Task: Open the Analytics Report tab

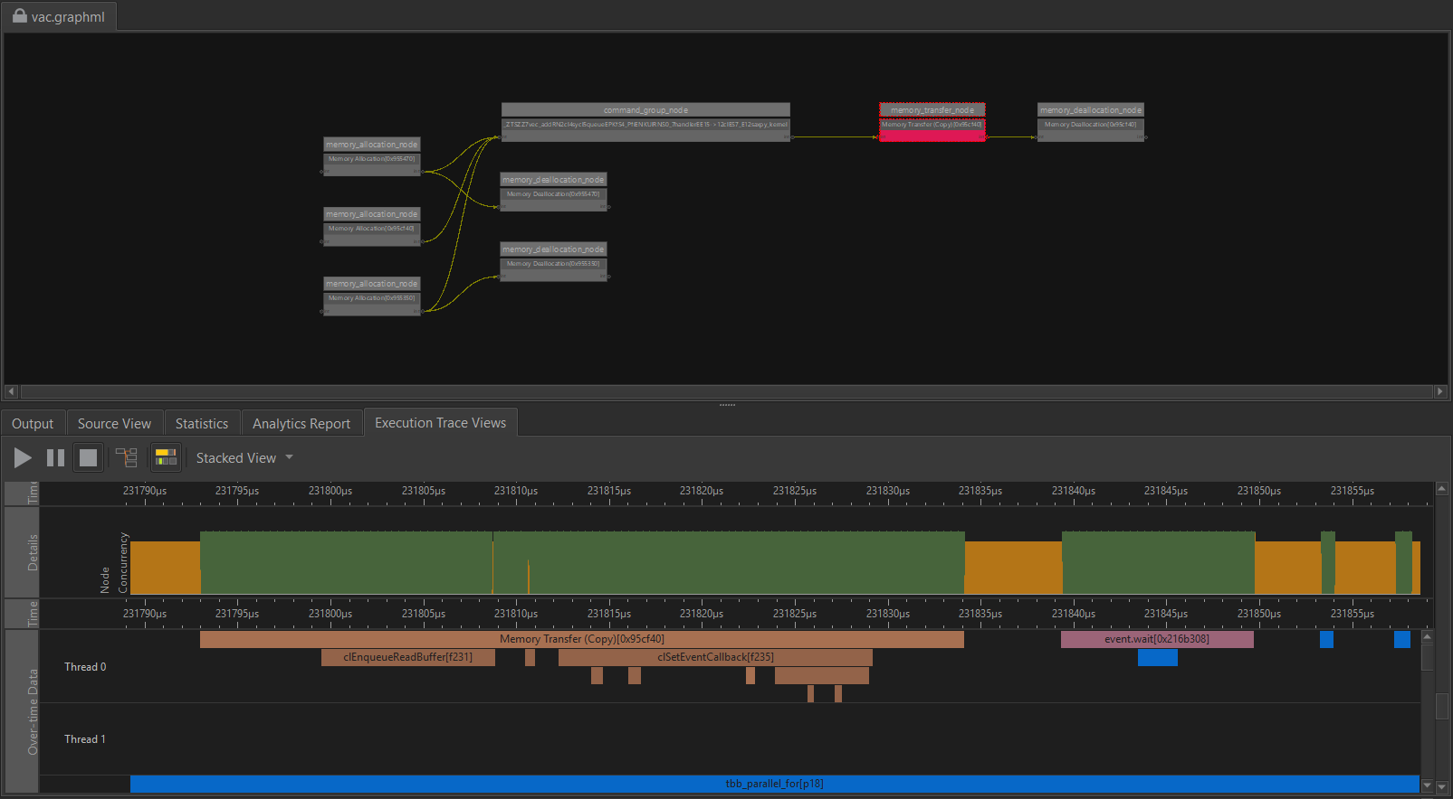Action: click(x=301, y=424)
